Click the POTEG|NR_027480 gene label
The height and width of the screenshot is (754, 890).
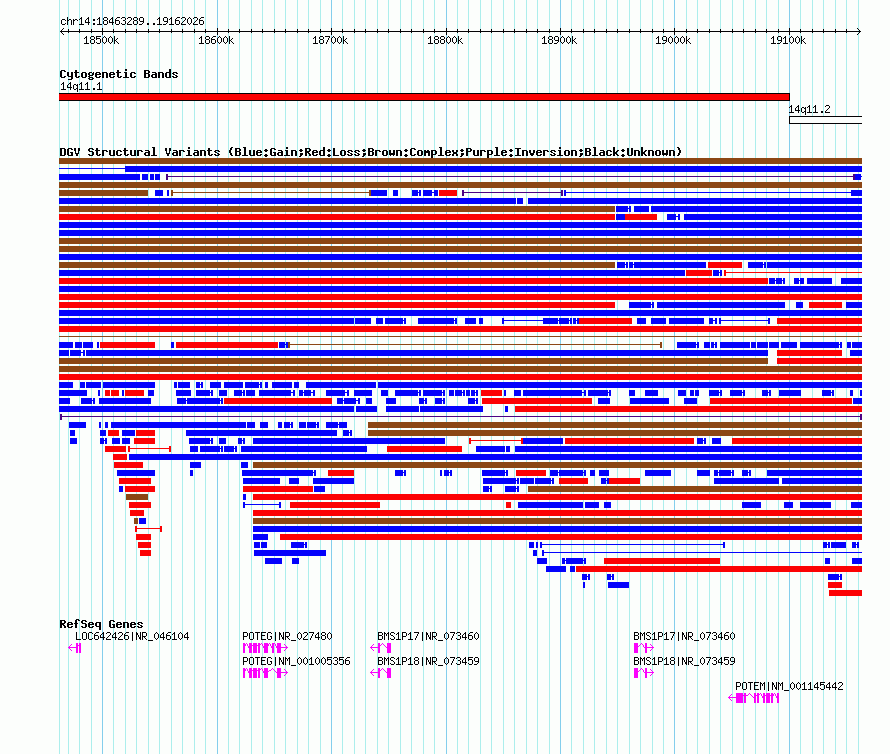pos(287,636)
